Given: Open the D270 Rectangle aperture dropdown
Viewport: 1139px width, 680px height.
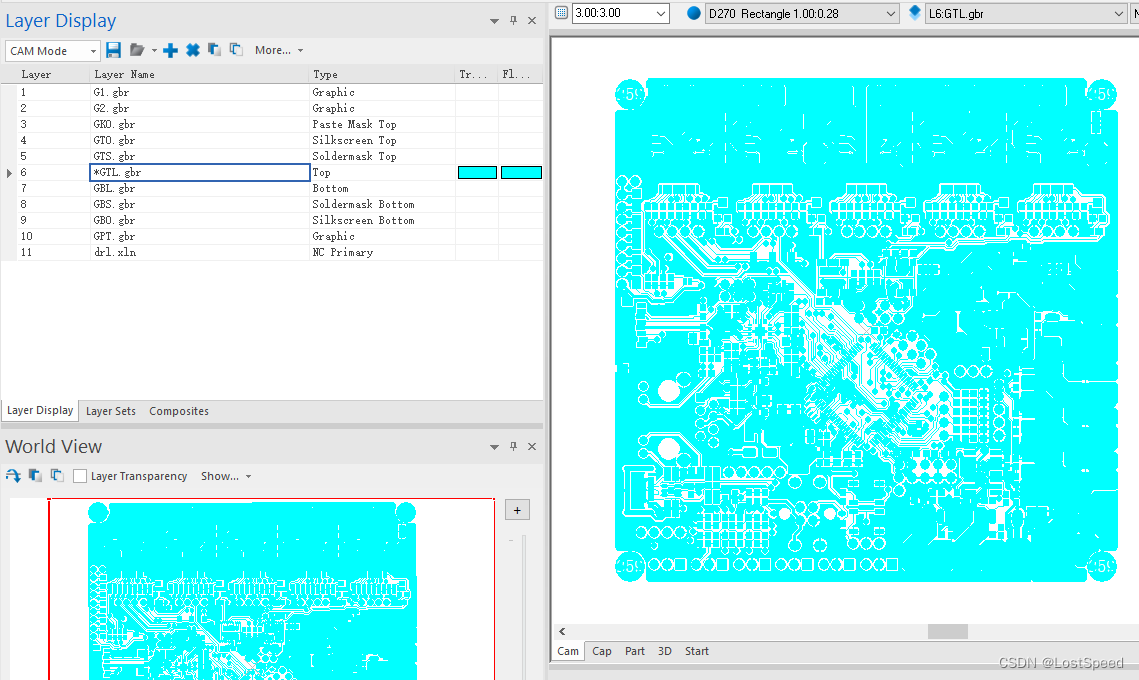Looking at the screenshot, I should point(891,13).
